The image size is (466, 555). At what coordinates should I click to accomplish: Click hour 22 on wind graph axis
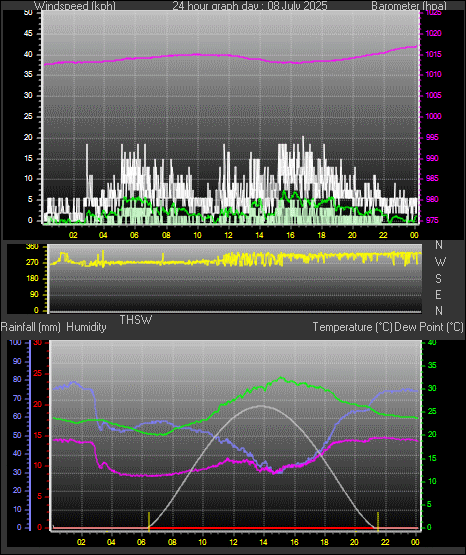pos(383,235)
